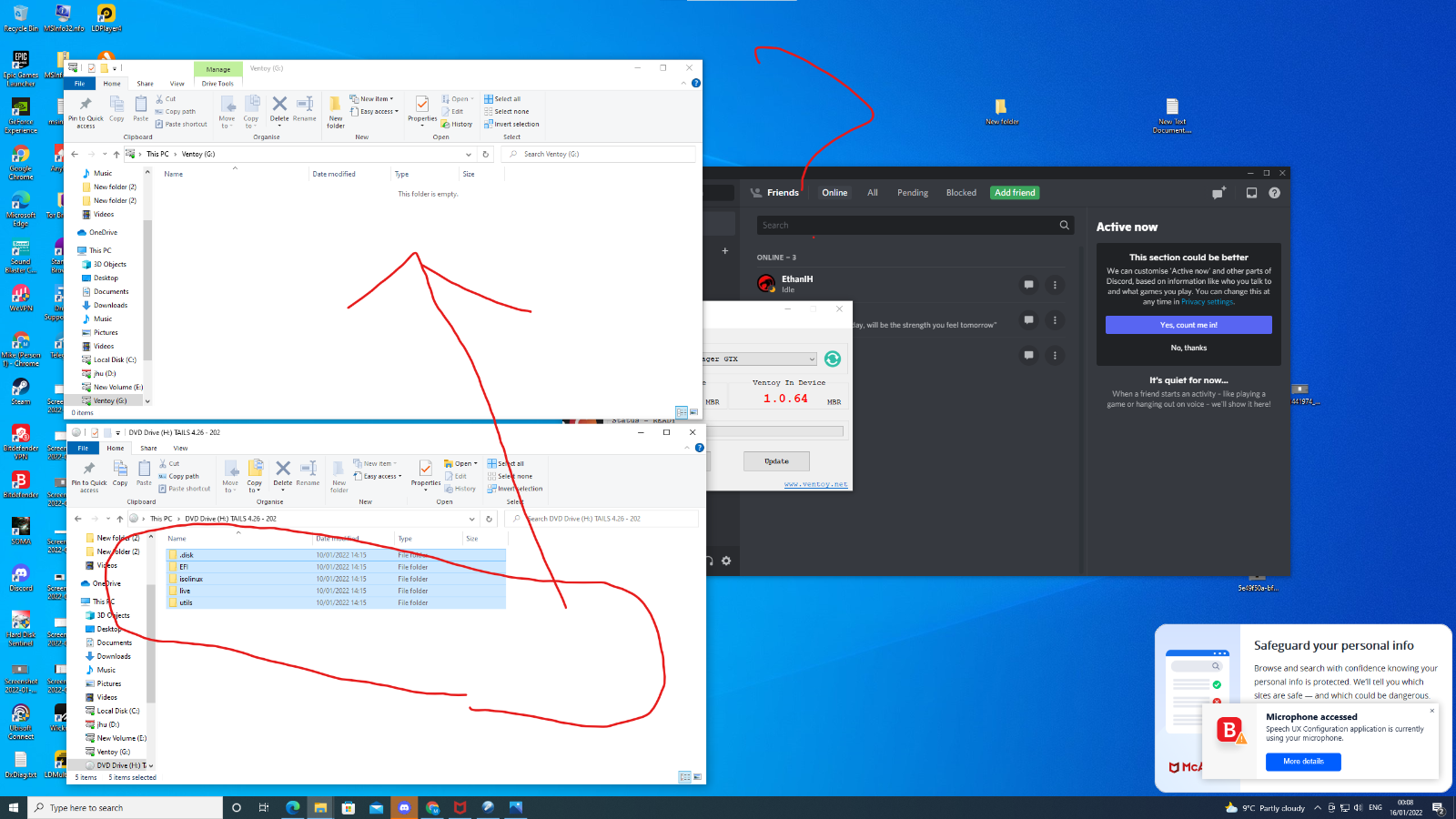Click Update button in Ventoy2Disk
The height and width of the screenshot is (819, 1456).
point(776,461)
